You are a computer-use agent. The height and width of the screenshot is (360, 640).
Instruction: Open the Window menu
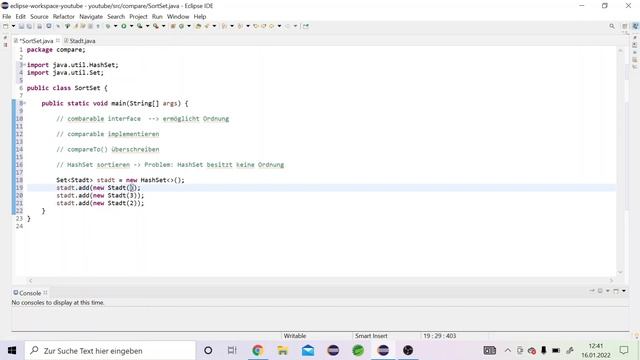(178, 17)
